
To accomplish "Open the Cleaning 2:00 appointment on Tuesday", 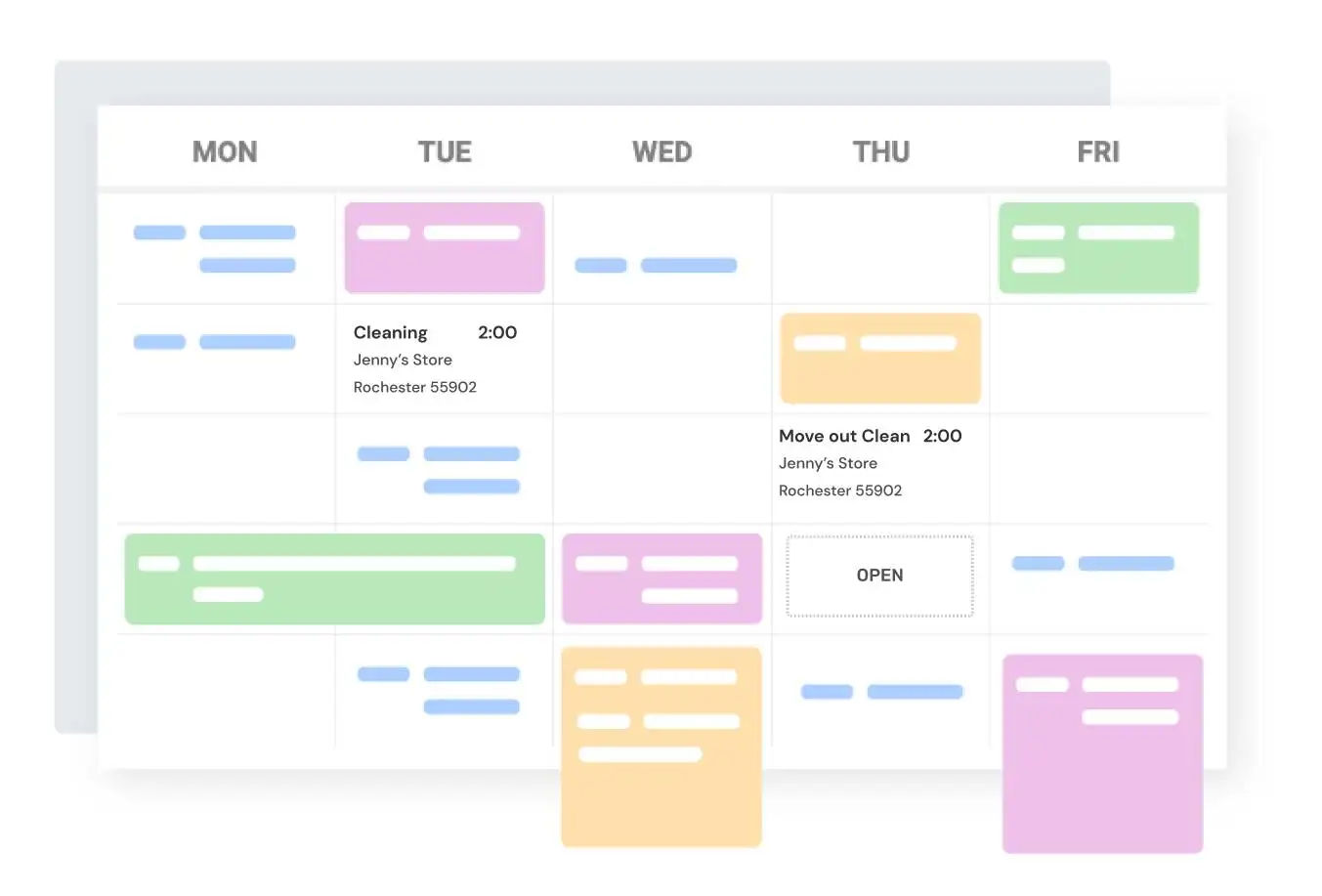I will [435, 359].
